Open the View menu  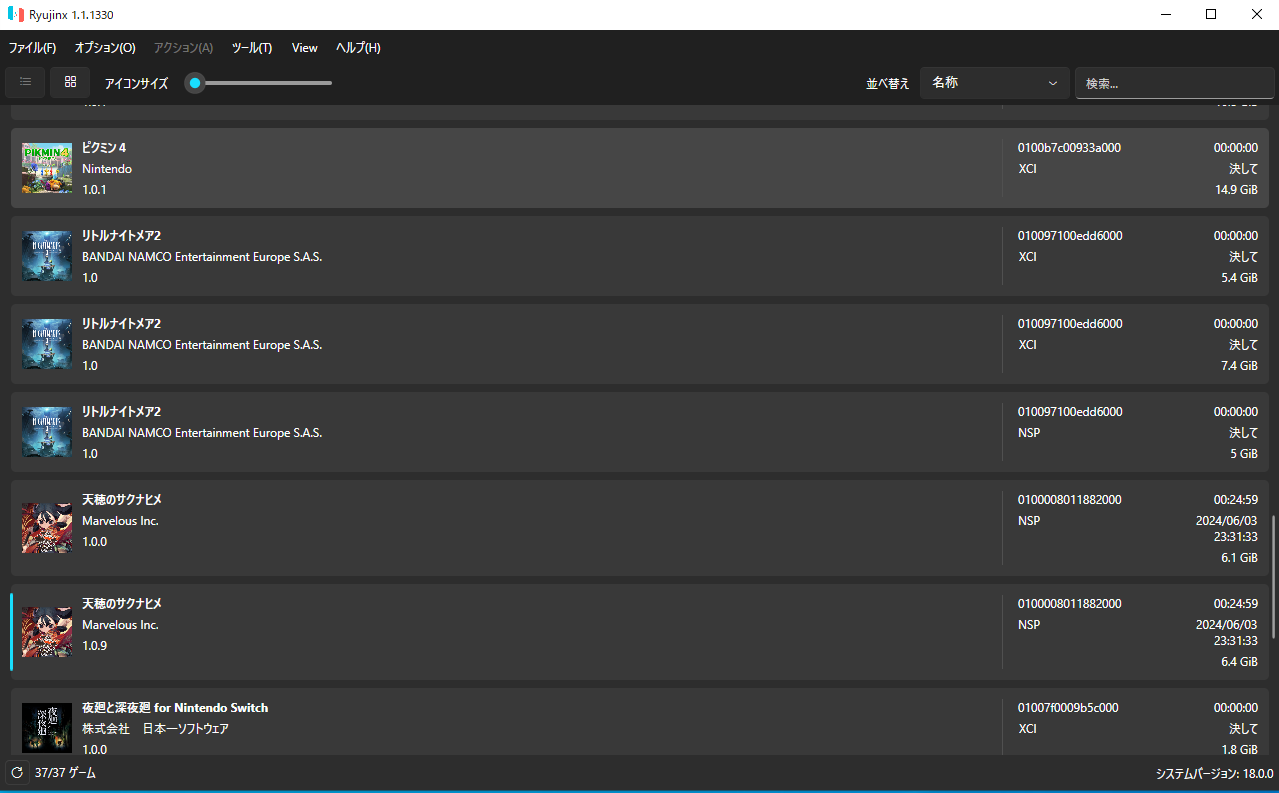[x=304, y=48]
